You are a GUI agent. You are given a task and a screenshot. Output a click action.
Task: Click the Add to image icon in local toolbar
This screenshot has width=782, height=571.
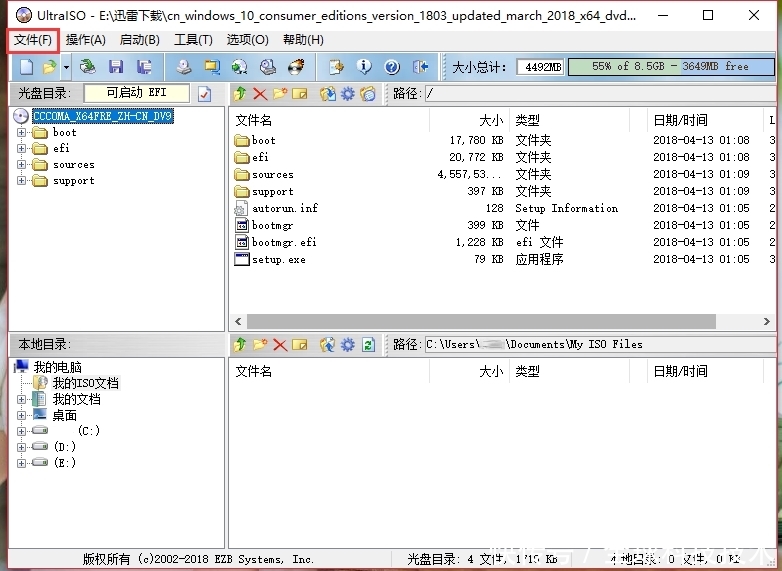point(328,345)
